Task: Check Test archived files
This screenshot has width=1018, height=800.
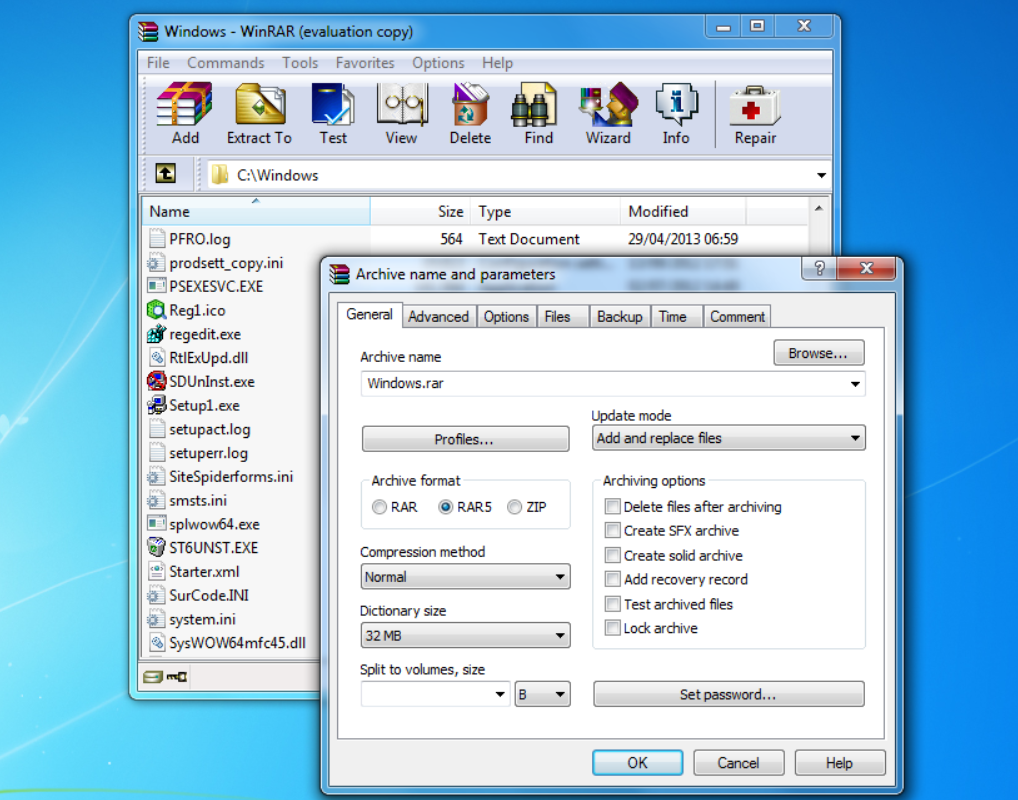Action: [612, 604]
